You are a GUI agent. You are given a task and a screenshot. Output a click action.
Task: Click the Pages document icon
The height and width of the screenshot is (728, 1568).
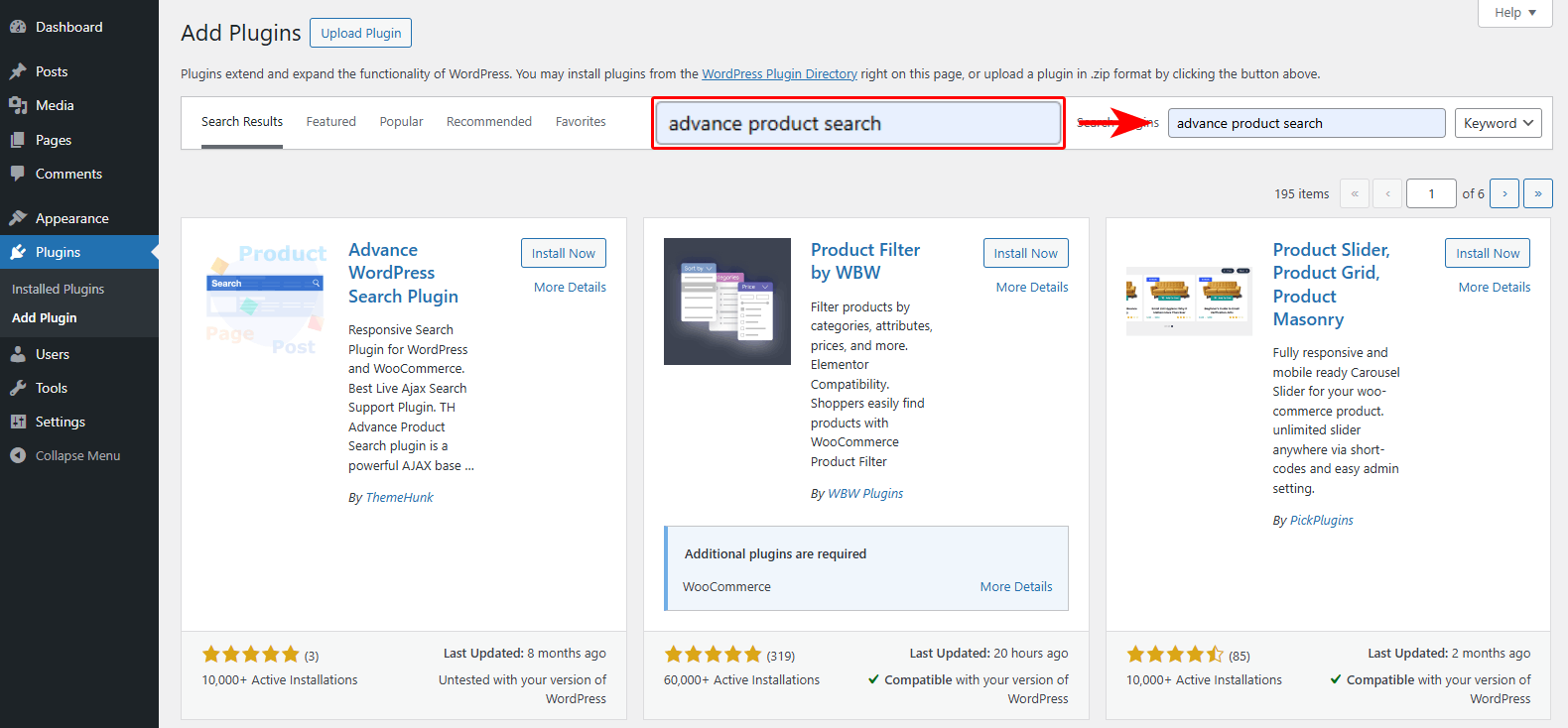coord(18,140)
